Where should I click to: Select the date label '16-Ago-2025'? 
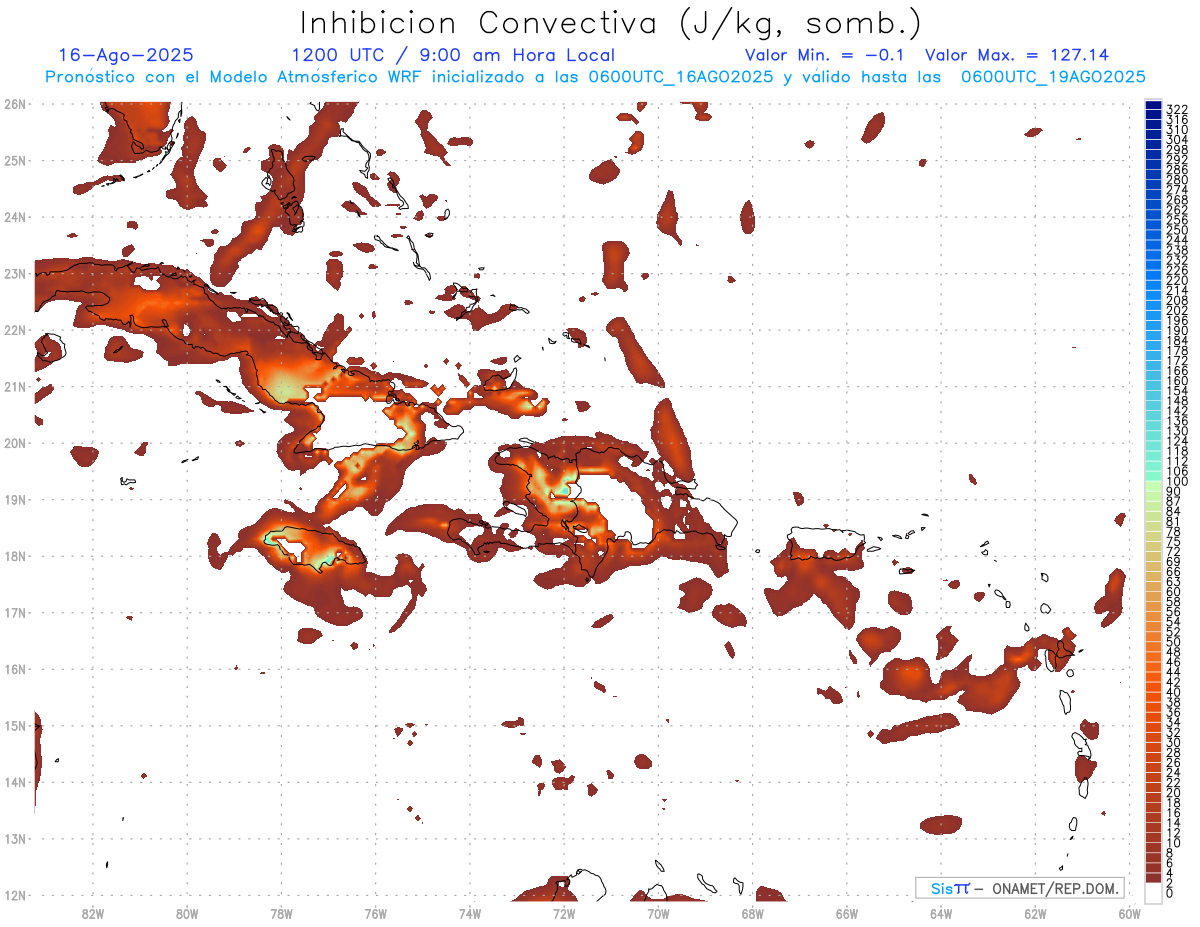click(126, 55)
